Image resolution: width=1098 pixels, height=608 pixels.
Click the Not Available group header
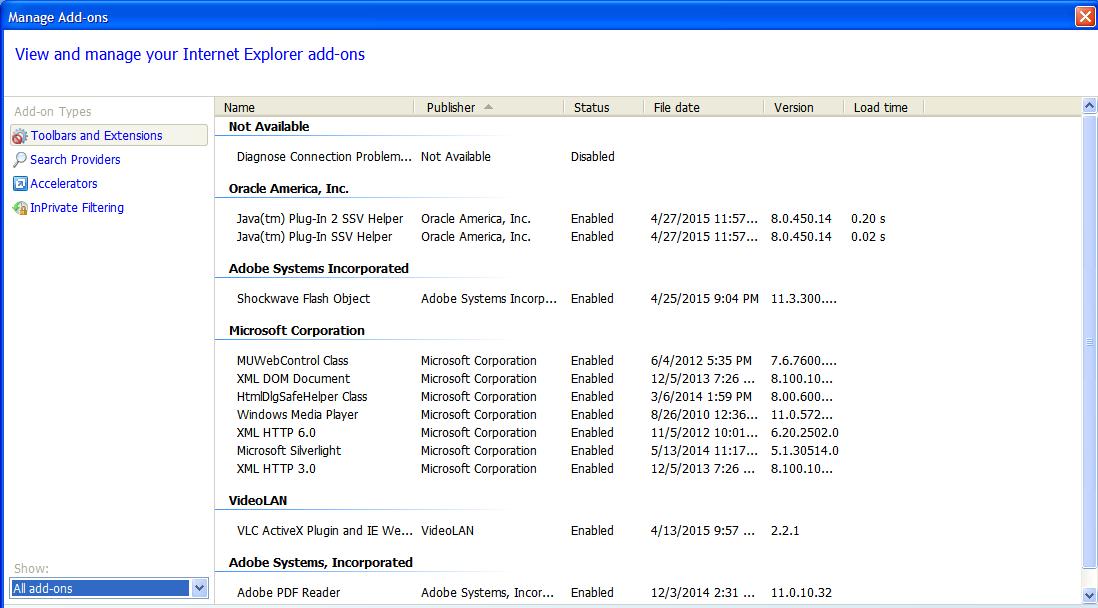click(x=269, y=127)
